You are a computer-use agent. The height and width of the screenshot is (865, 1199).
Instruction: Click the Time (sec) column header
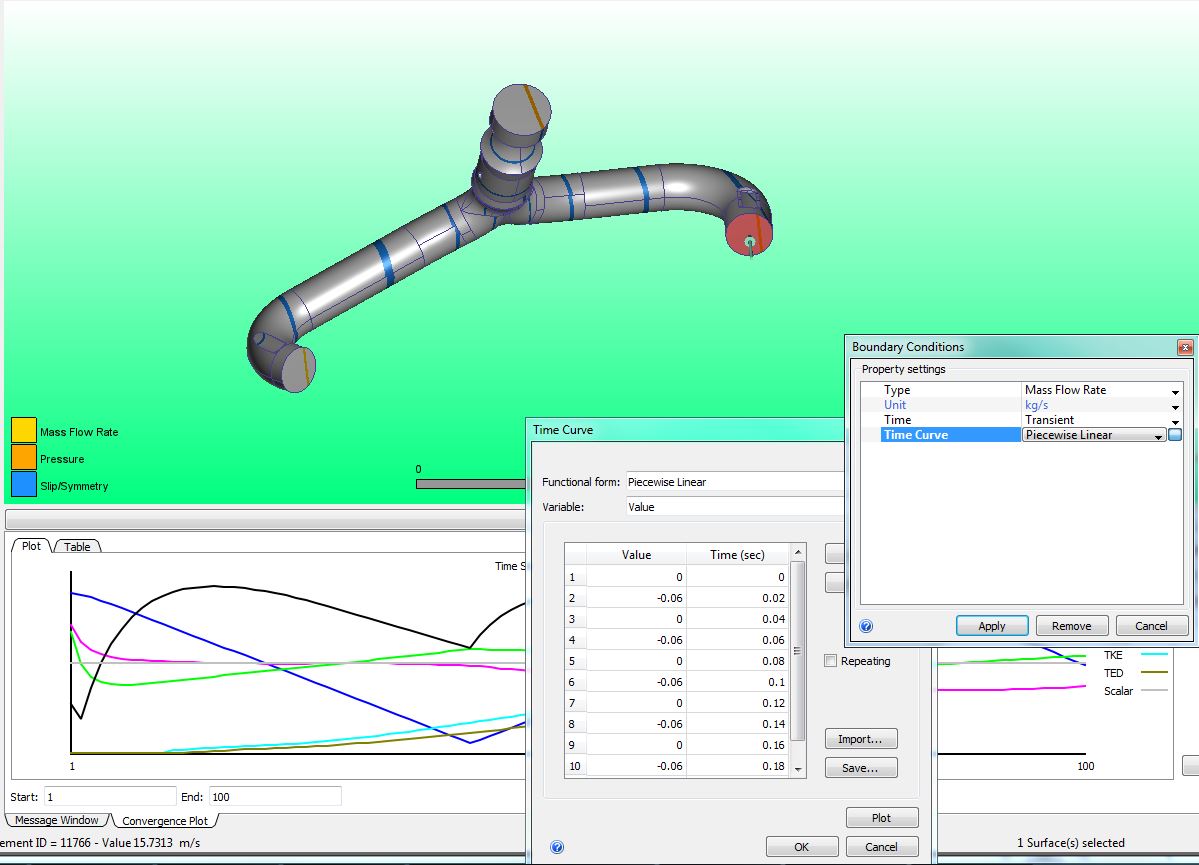[x=737, y=554]
